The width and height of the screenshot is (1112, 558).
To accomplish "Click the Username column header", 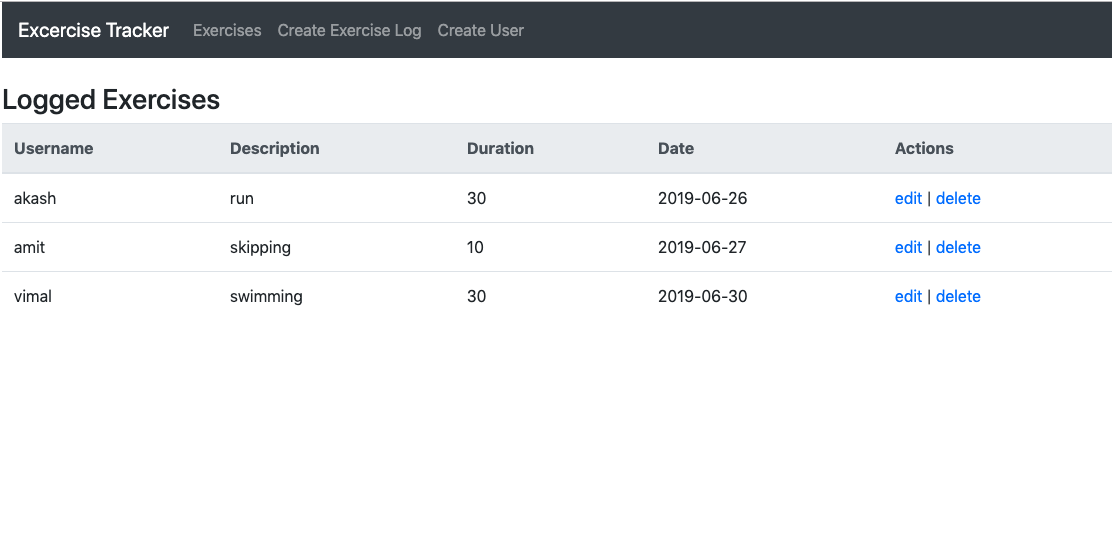I will point(54,148).
